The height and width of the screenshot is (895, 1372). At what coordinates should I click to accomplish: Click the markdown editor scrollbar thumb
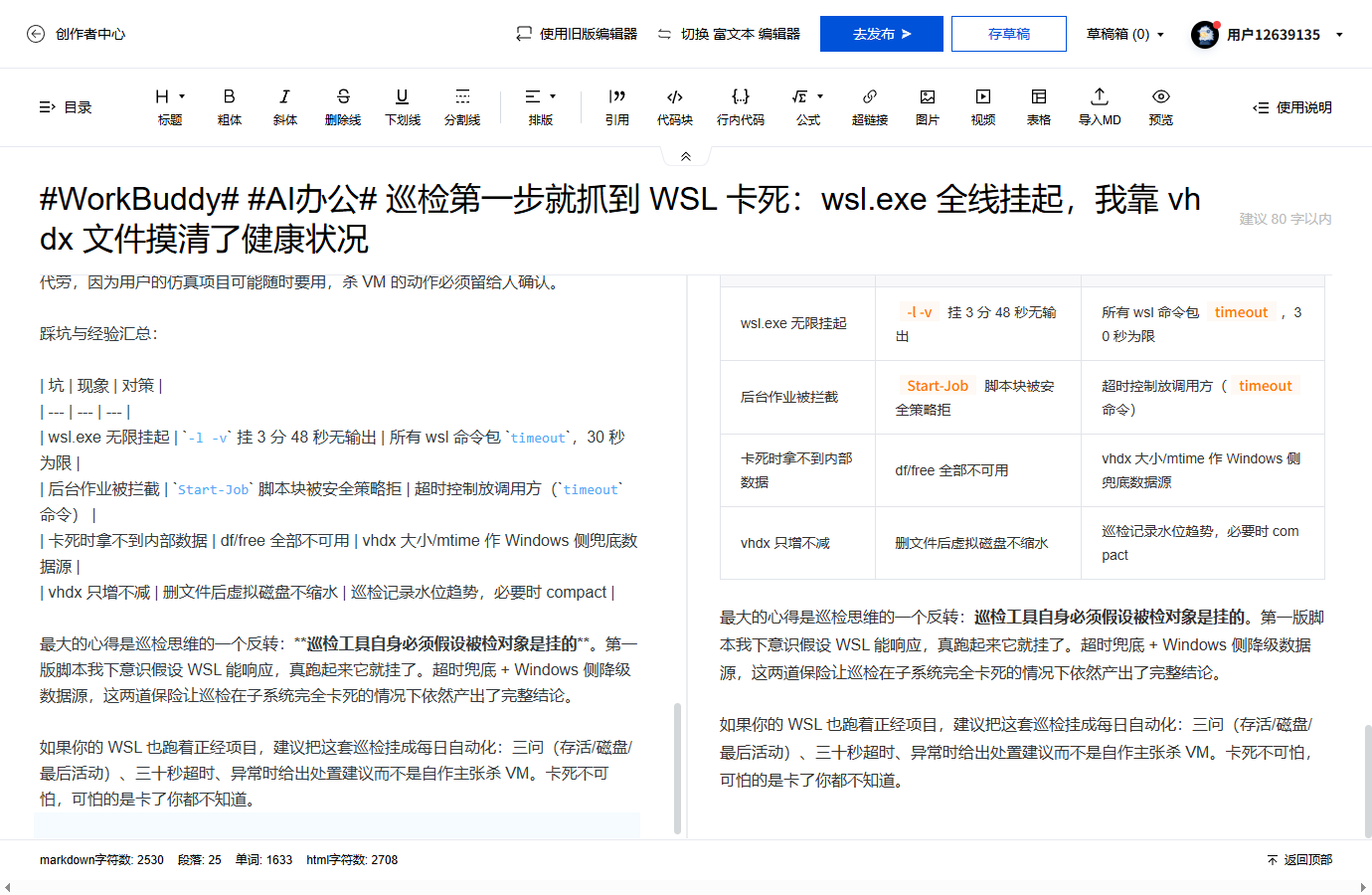677,768
